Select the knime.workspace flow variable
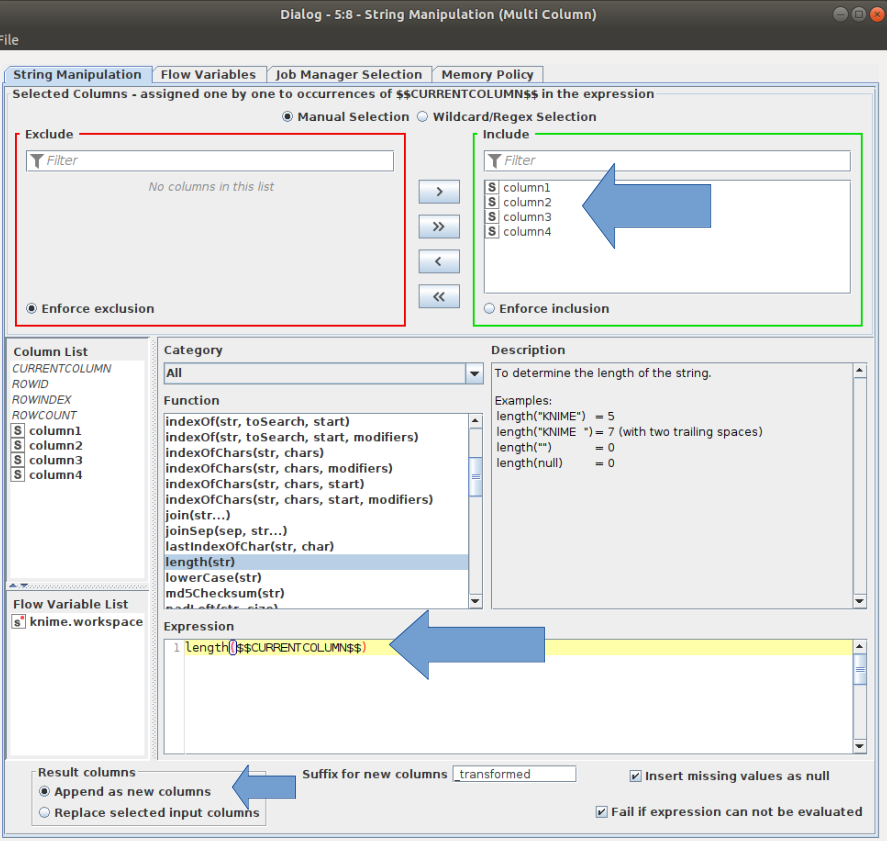Image resolution: width=887 pixels, height=841 pixels. coord(85,621)
